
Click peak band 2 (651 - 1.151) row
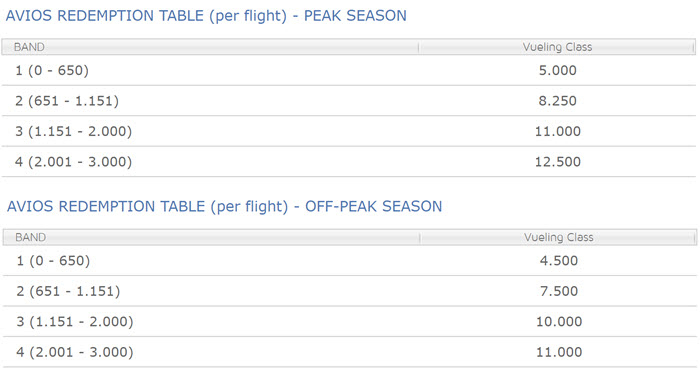pos(349,101)
